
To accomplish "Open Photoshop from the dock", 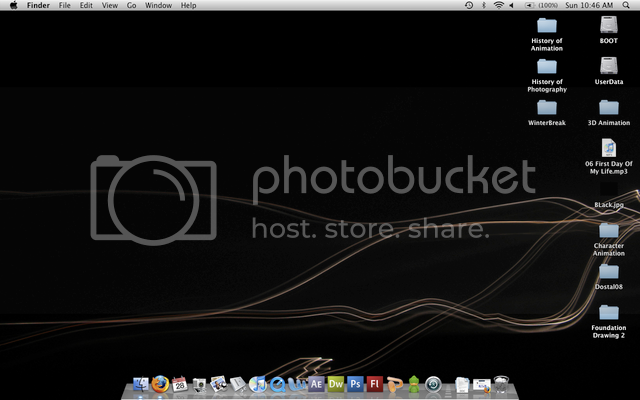I will 355,384.
